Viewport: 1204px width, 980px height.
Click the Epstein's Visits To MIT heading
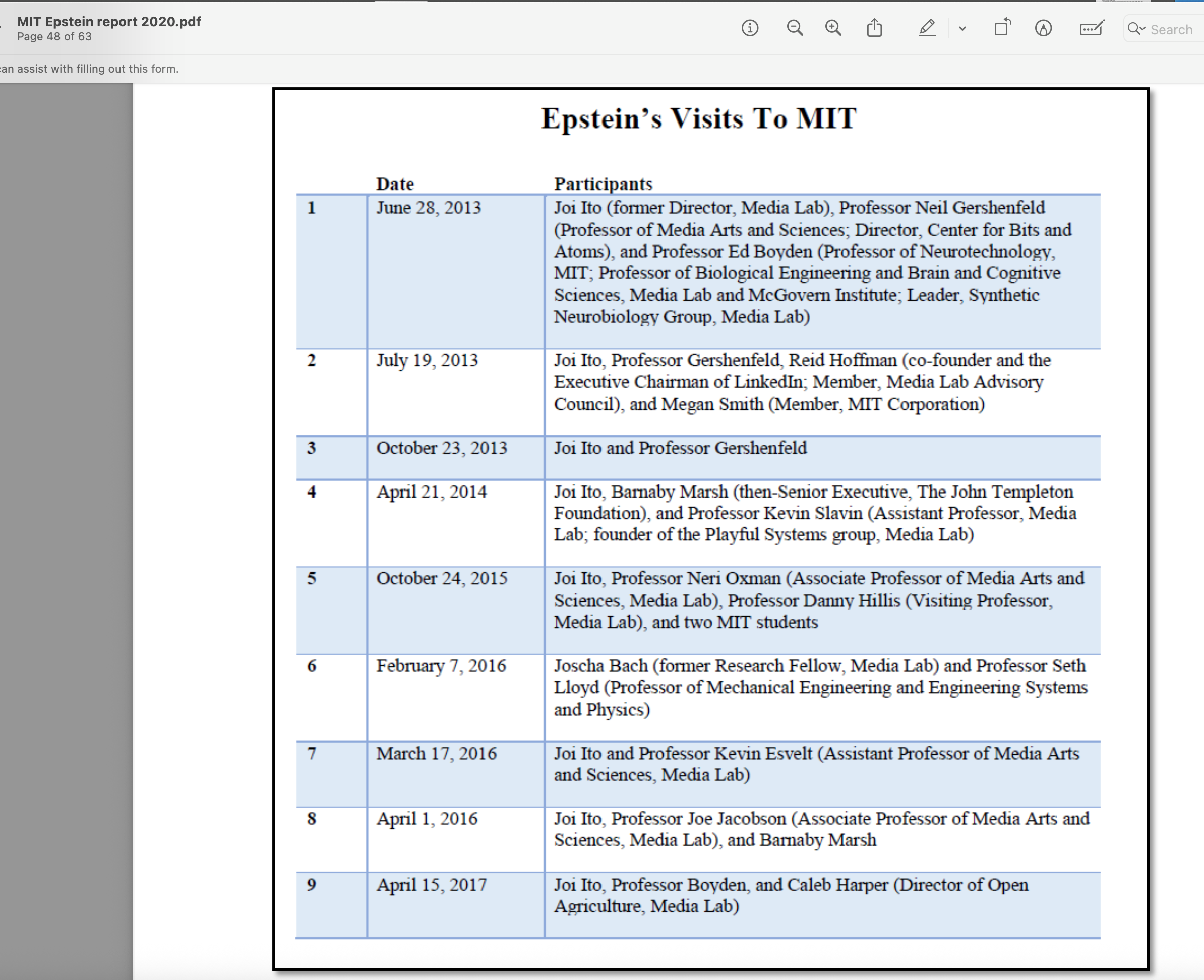pyautogui.click(x=699, y=119)
